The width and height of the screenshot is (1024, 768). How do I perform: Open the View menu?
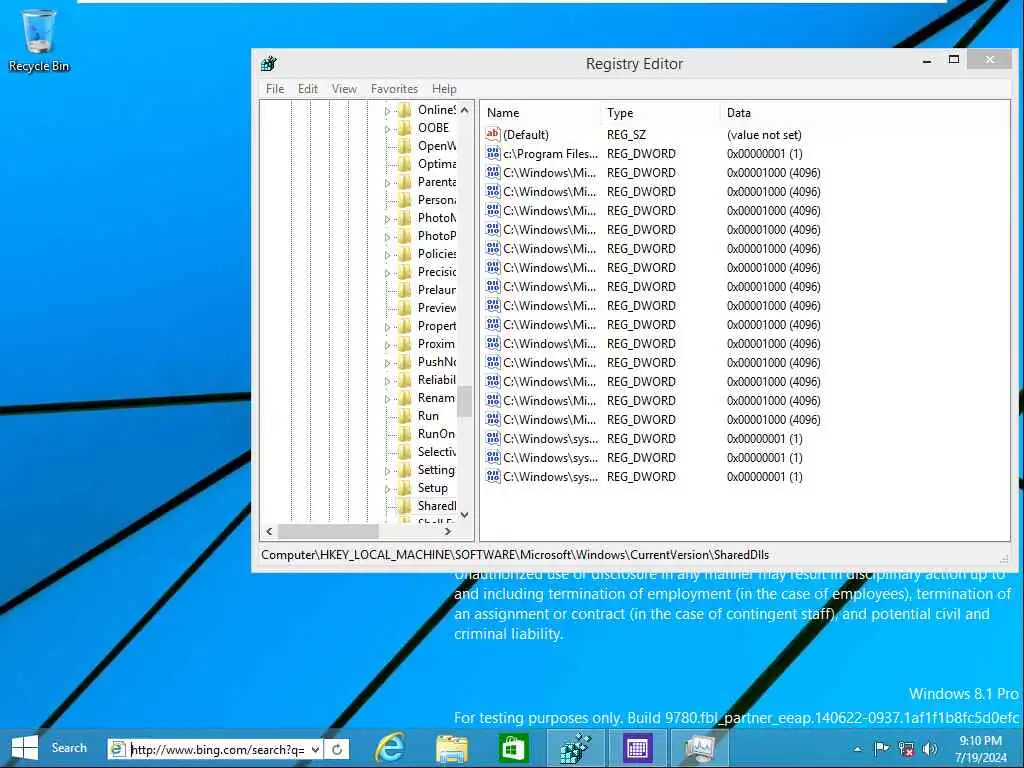344,89
